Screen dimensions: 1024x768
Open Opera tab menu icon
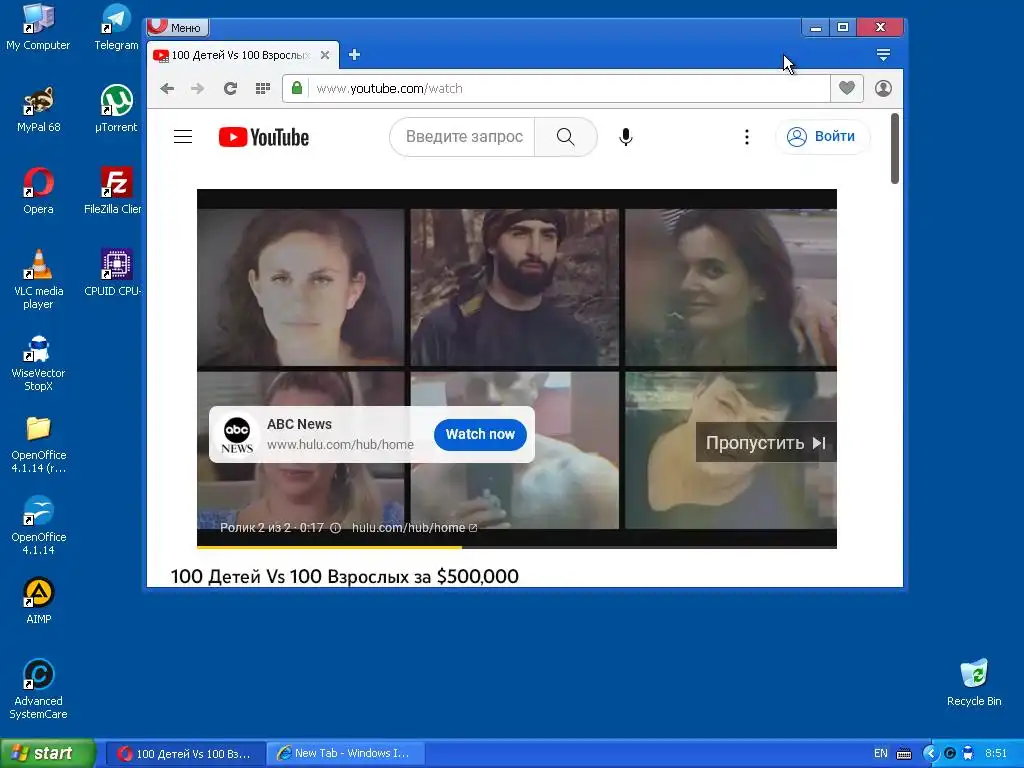pyautogui.click(x=883, y=55)
